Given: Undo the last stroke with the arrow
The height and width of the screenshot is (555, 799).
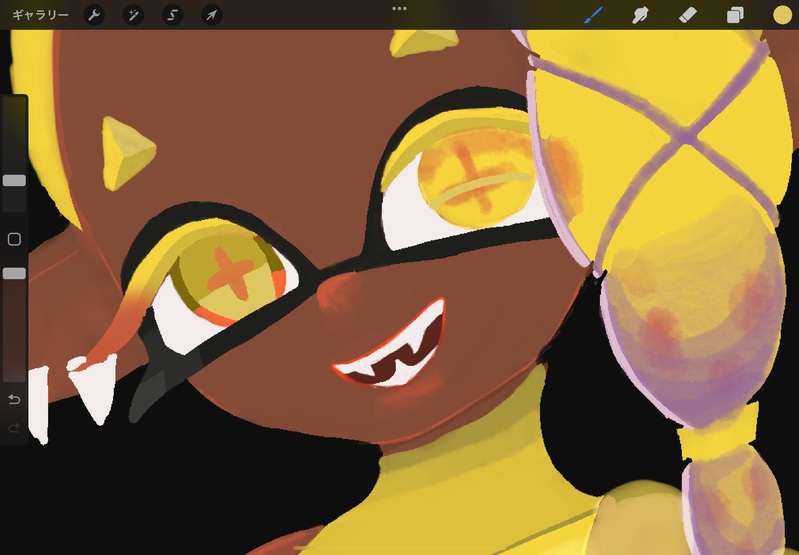Looking at the screenshot, I should pyautogui.click(x=14, y=399).
